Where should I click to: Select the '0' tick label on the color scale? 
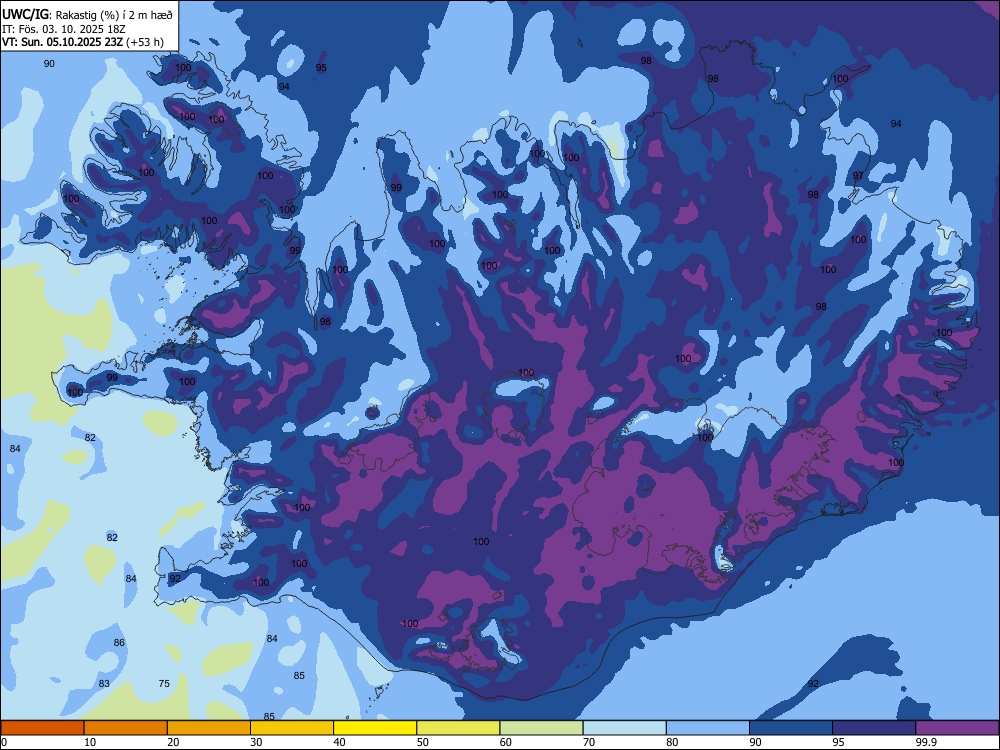click(x=4, y=742)
